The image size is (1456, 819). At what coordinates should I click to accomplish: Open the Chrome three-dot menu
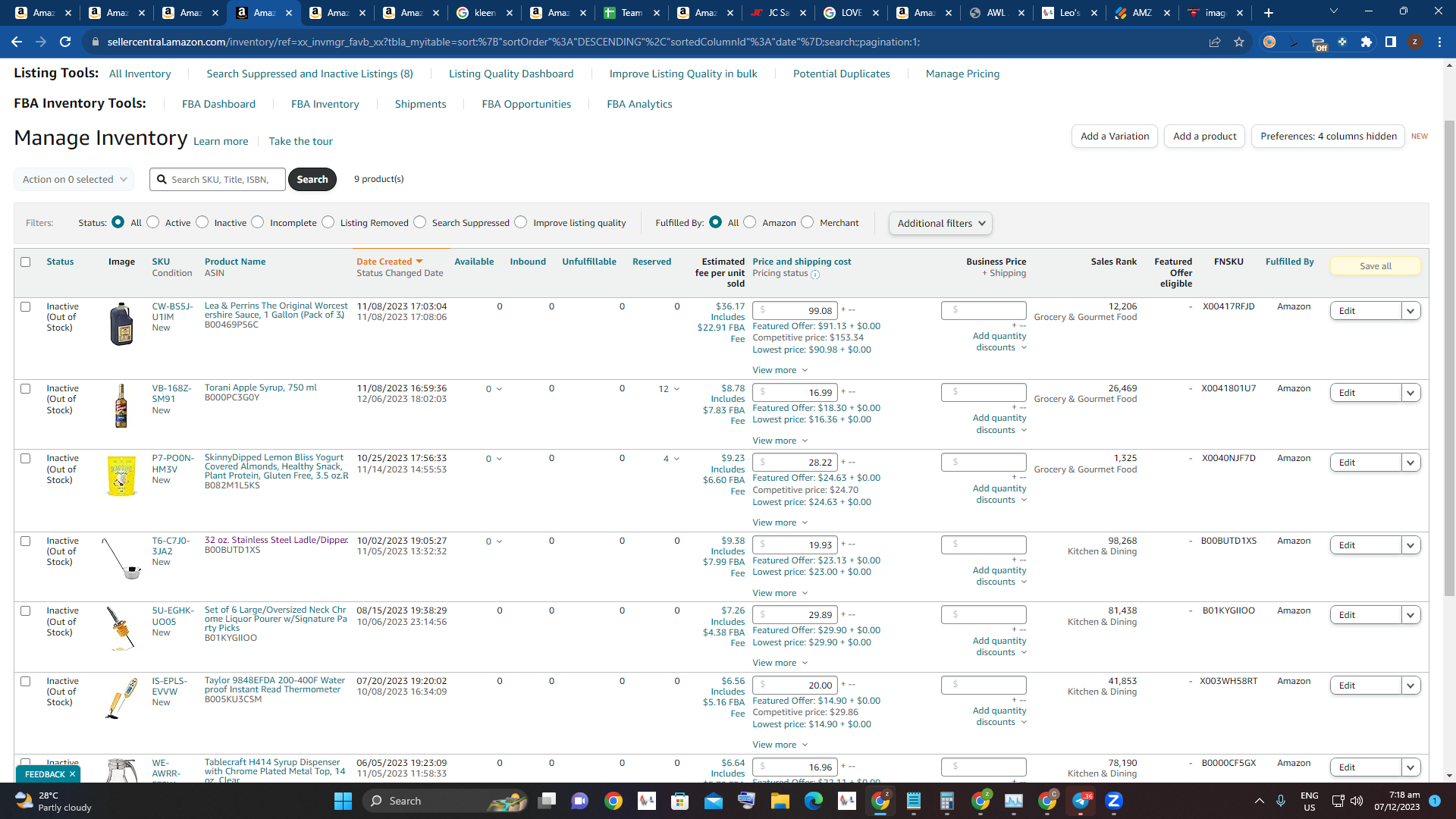click(x=1439, y=42)
